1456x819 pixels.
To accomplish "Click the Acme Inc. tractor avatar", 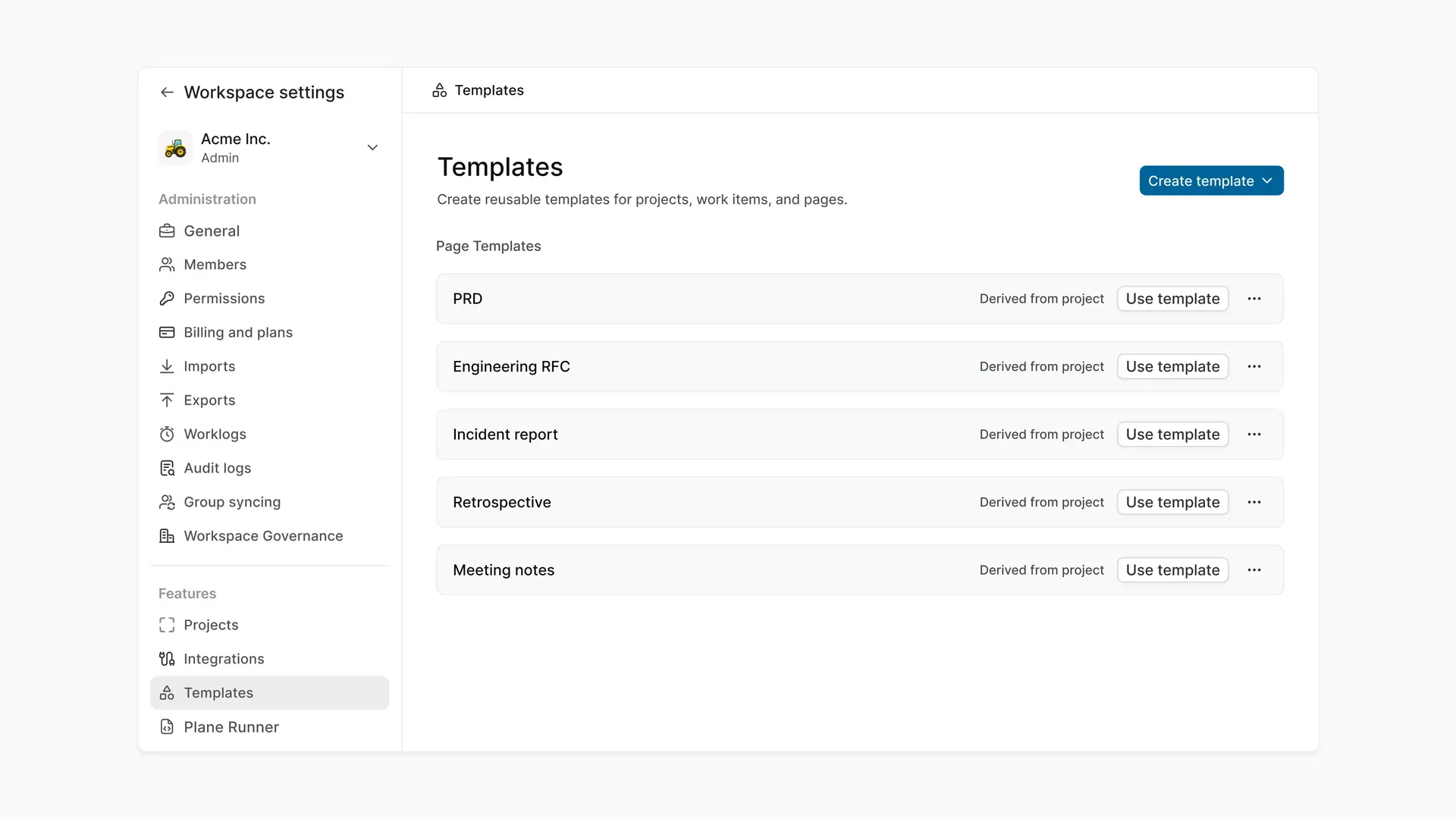I will click(175, 148).
